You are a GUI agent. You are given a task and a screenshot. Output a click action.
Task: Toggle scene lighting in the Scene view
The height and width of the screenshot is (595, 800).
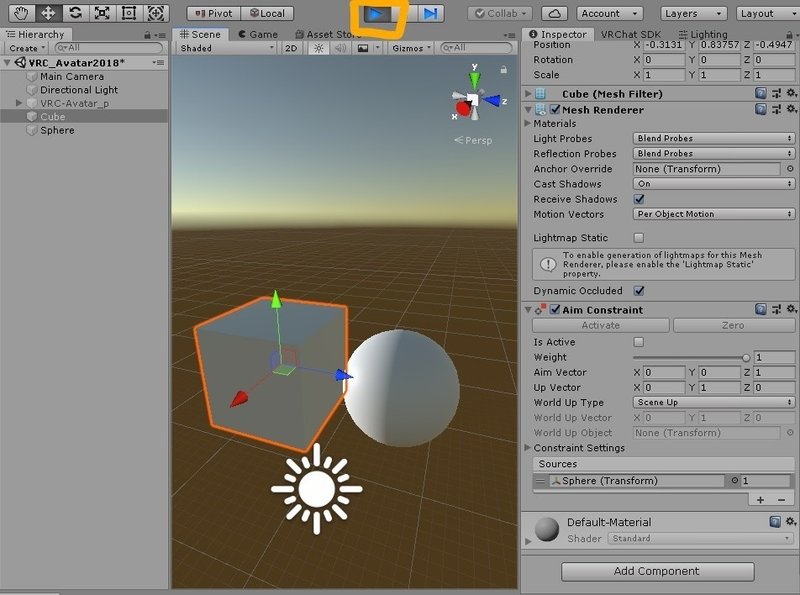pos(319,47)
